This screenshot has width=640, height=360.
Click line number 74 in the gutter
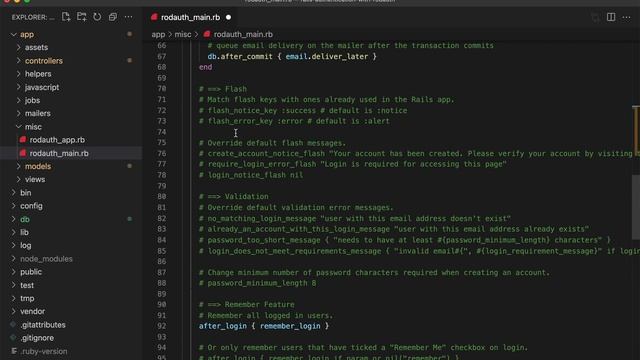[162, 132]
